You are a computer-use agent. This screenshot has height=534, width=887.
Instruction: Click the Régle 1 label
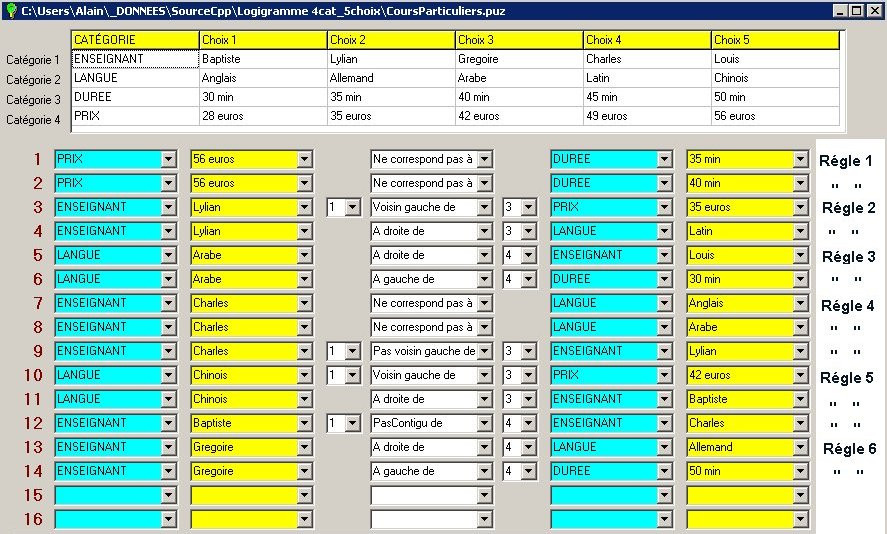pos(846,161)
